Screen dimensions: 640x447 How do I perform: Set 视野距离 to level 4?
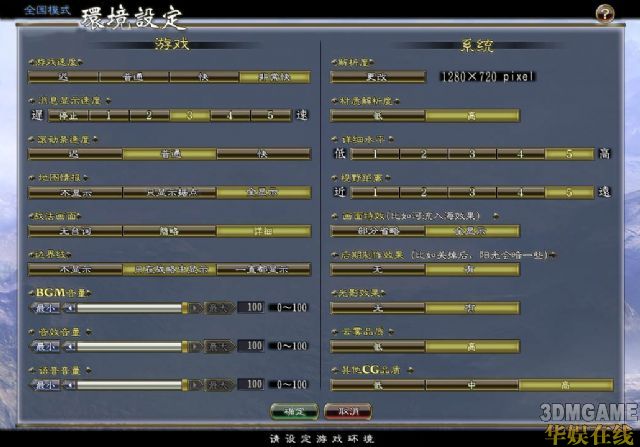tap(520, 193)
